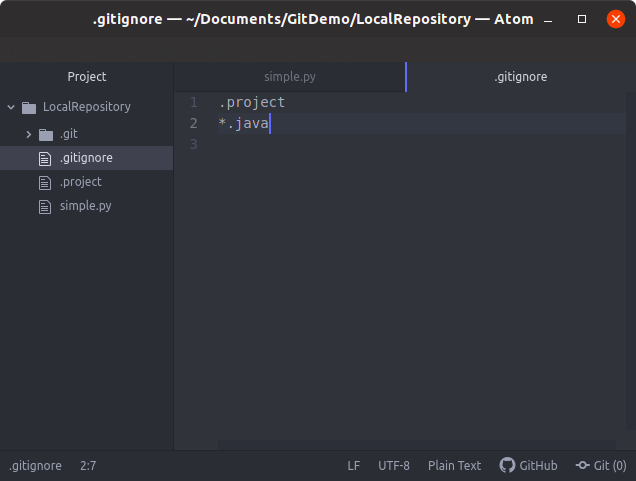
Task: Select the Project panel tab
Action: 87,77
